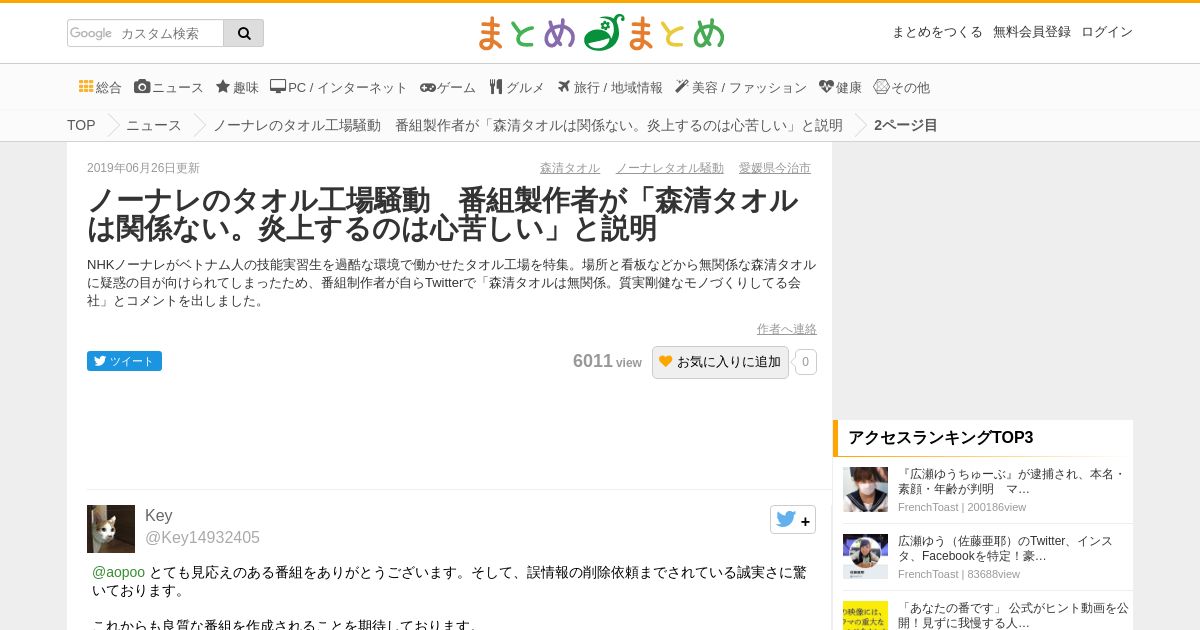Click the Key display name
Screen dimensions: 1200x630
click(159, 515)
